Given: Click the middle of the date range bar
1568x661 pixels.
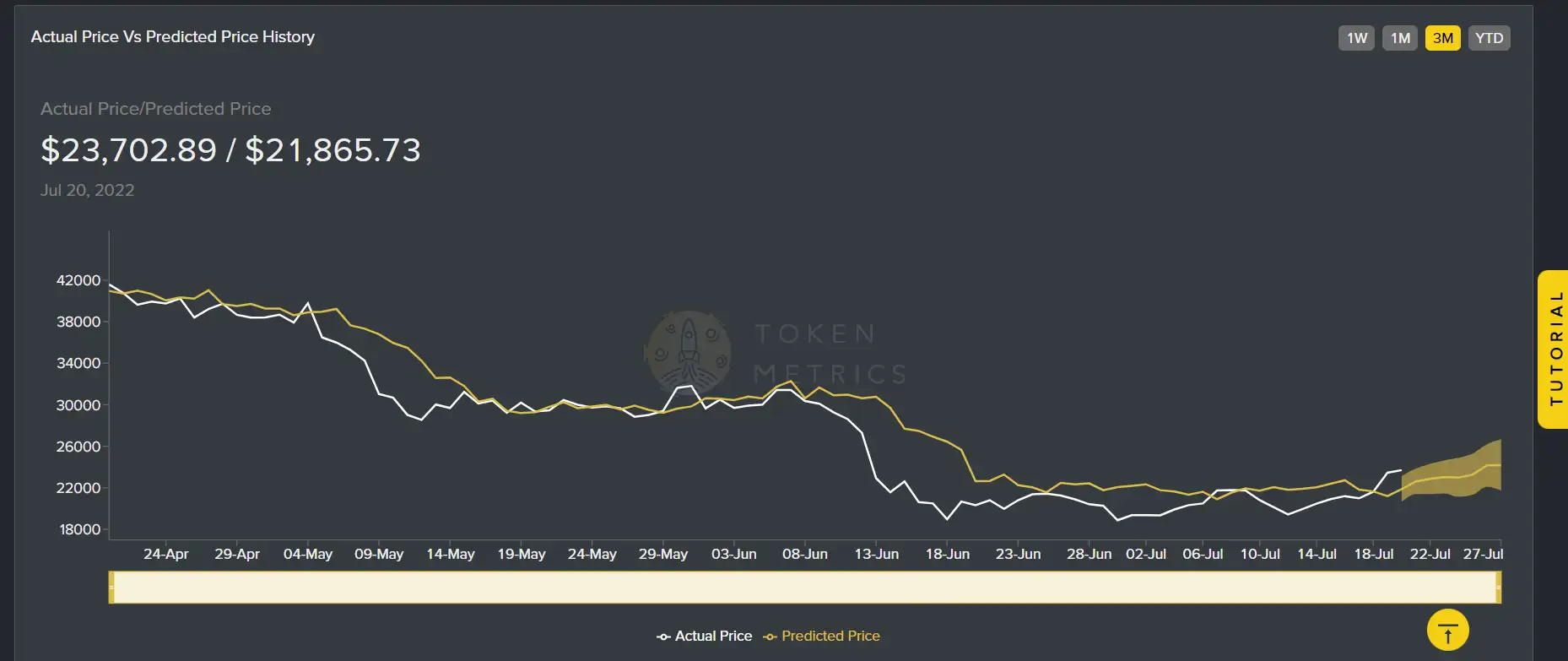Looking at the screenshot, I should [x=804, y=588].
